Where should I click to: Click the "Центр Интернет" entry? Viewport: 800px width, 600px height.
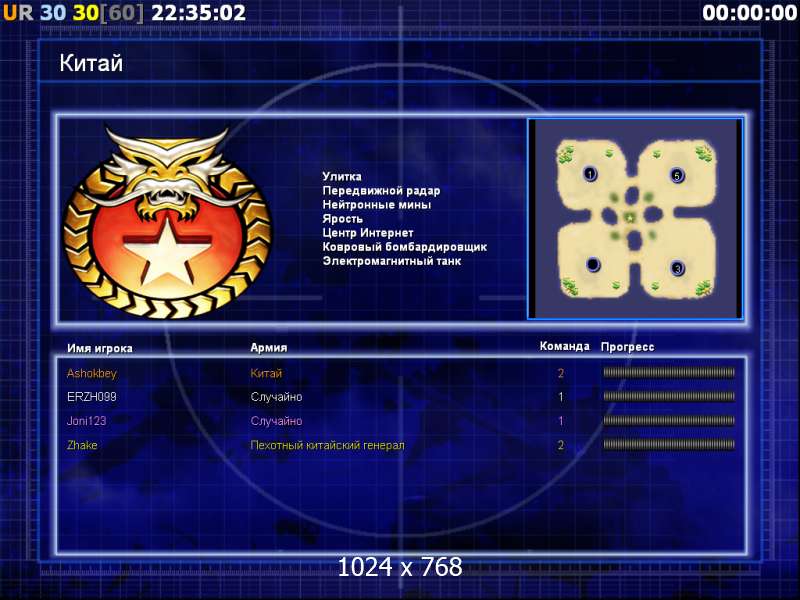368,233
